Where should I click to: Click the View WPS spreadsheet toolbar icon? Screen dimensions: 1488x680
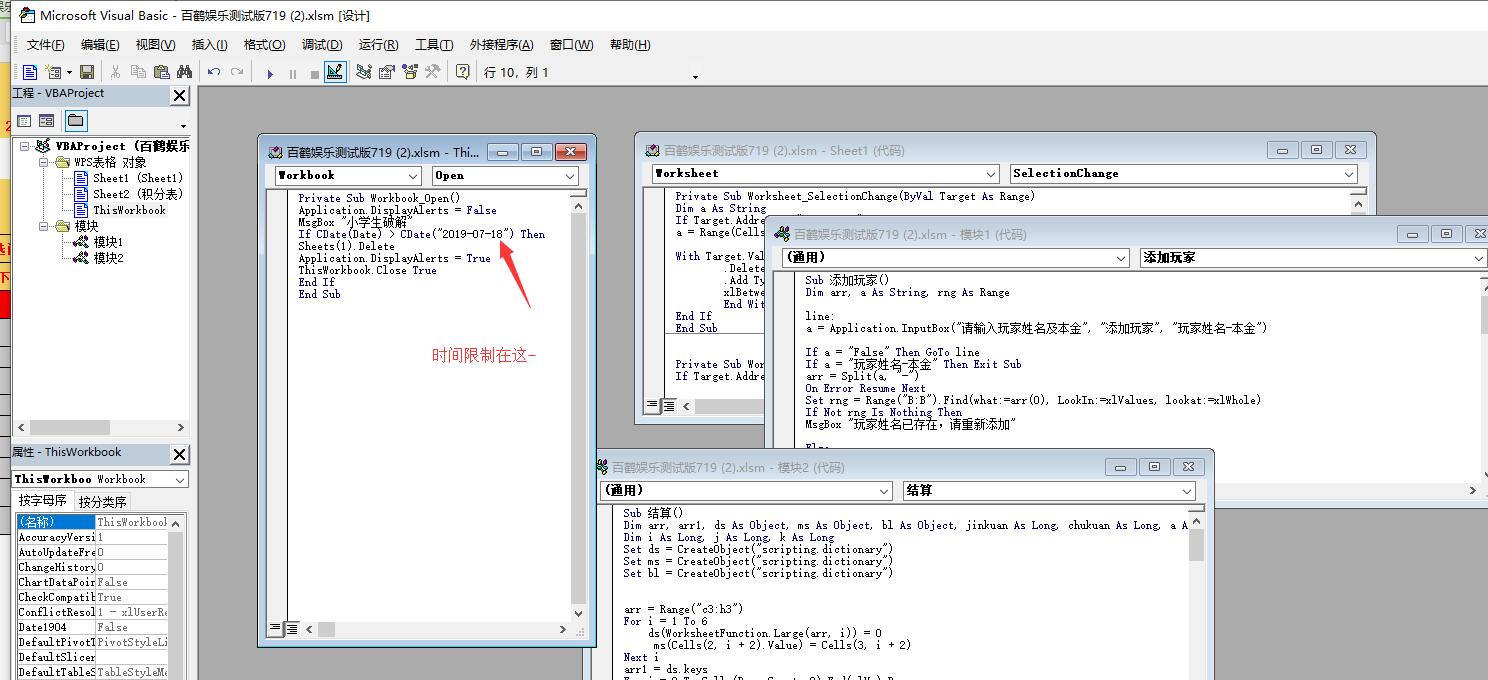[30, 72]
